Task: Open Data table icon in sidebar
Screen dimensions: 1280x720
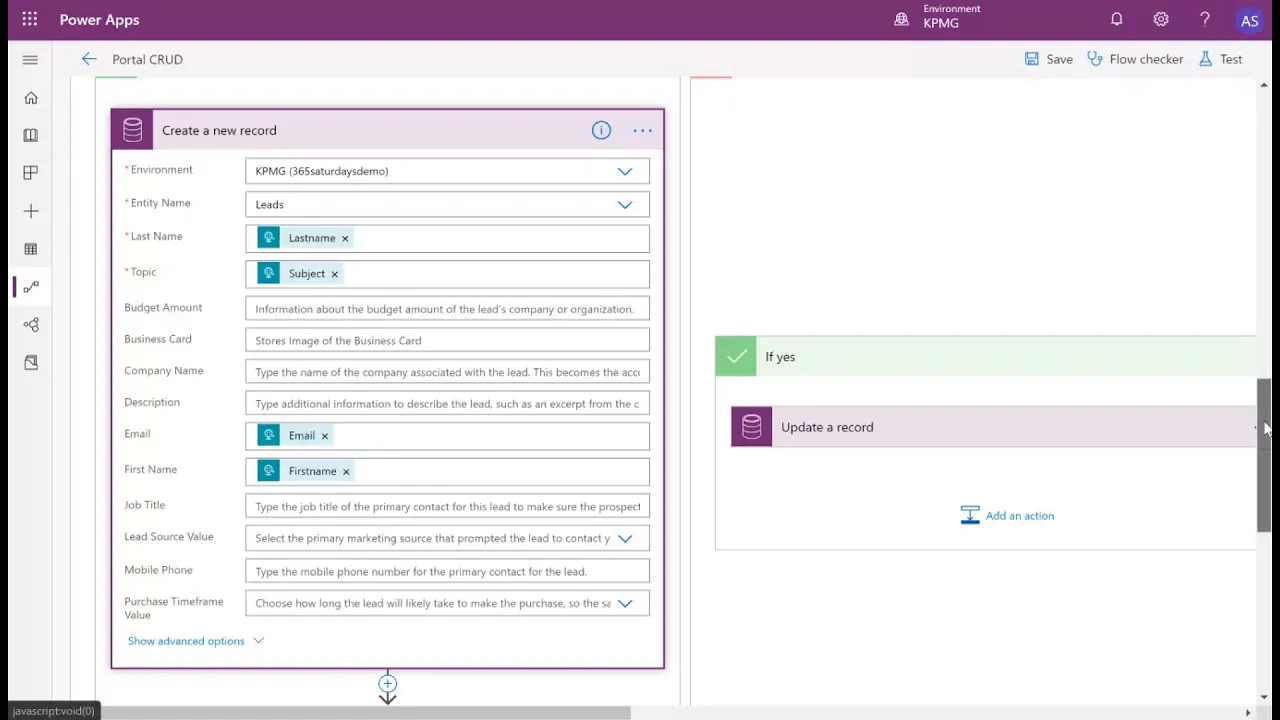Action: click(x=31, y=249)
